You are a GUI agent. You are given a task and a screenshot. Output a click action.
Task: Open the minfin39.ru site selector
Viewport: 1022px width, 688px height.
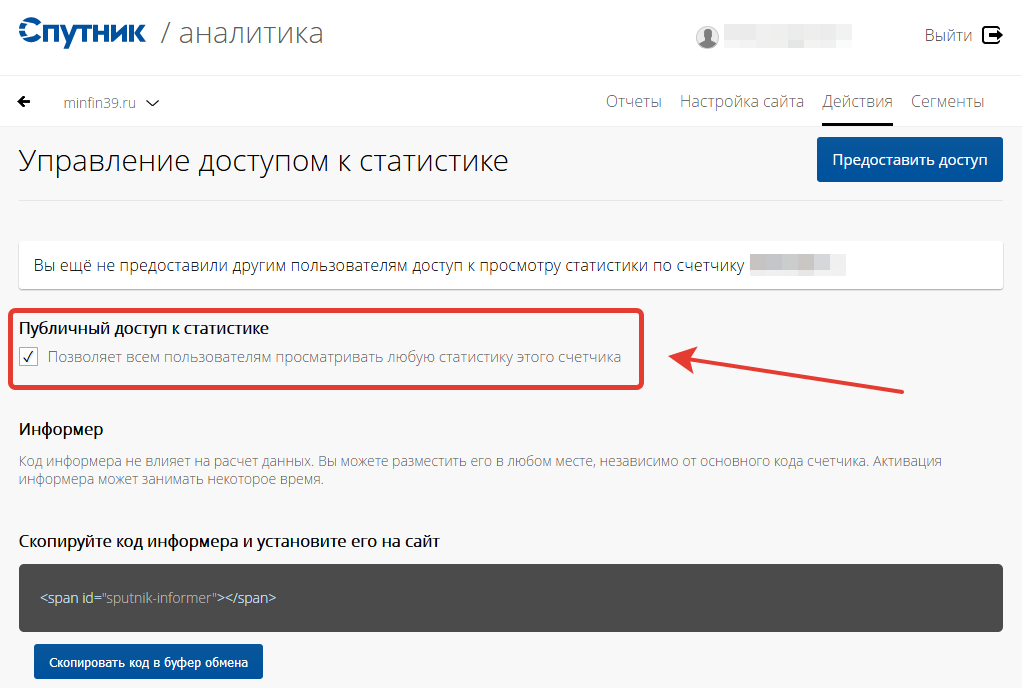99,102
